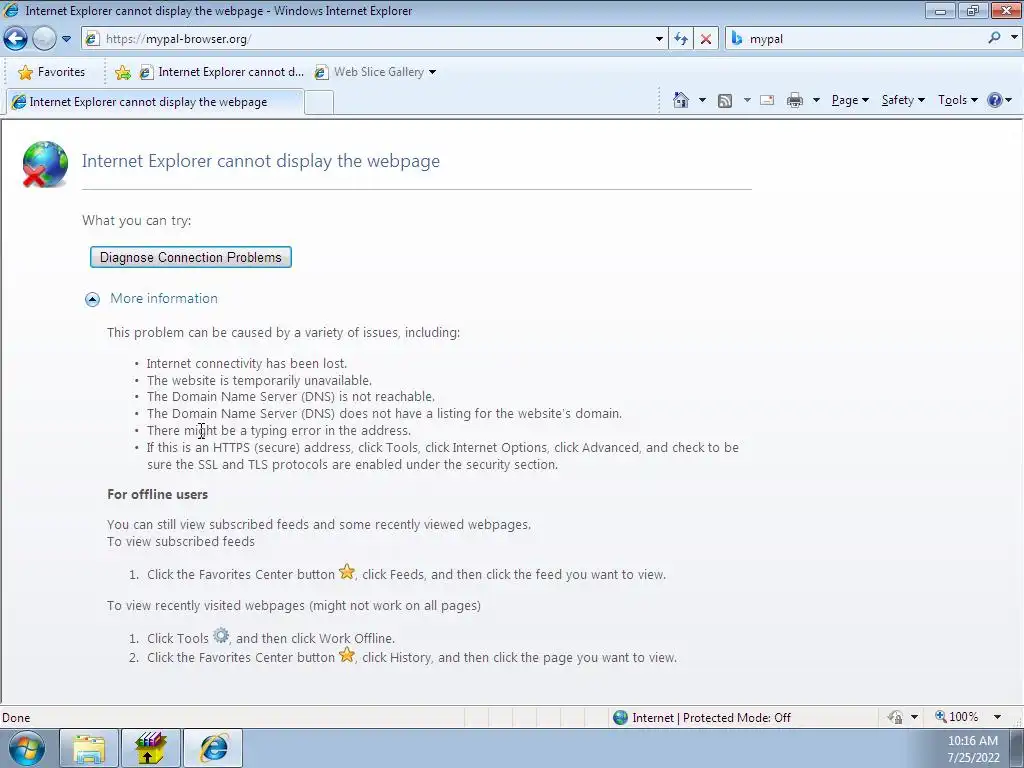Open the recent pages dropdown arrow

(66, 39)
